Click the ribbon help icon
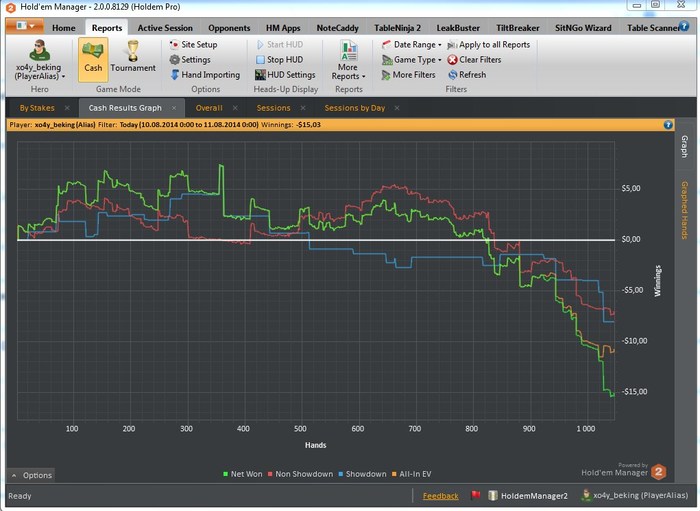 click(x=683, y=26)
